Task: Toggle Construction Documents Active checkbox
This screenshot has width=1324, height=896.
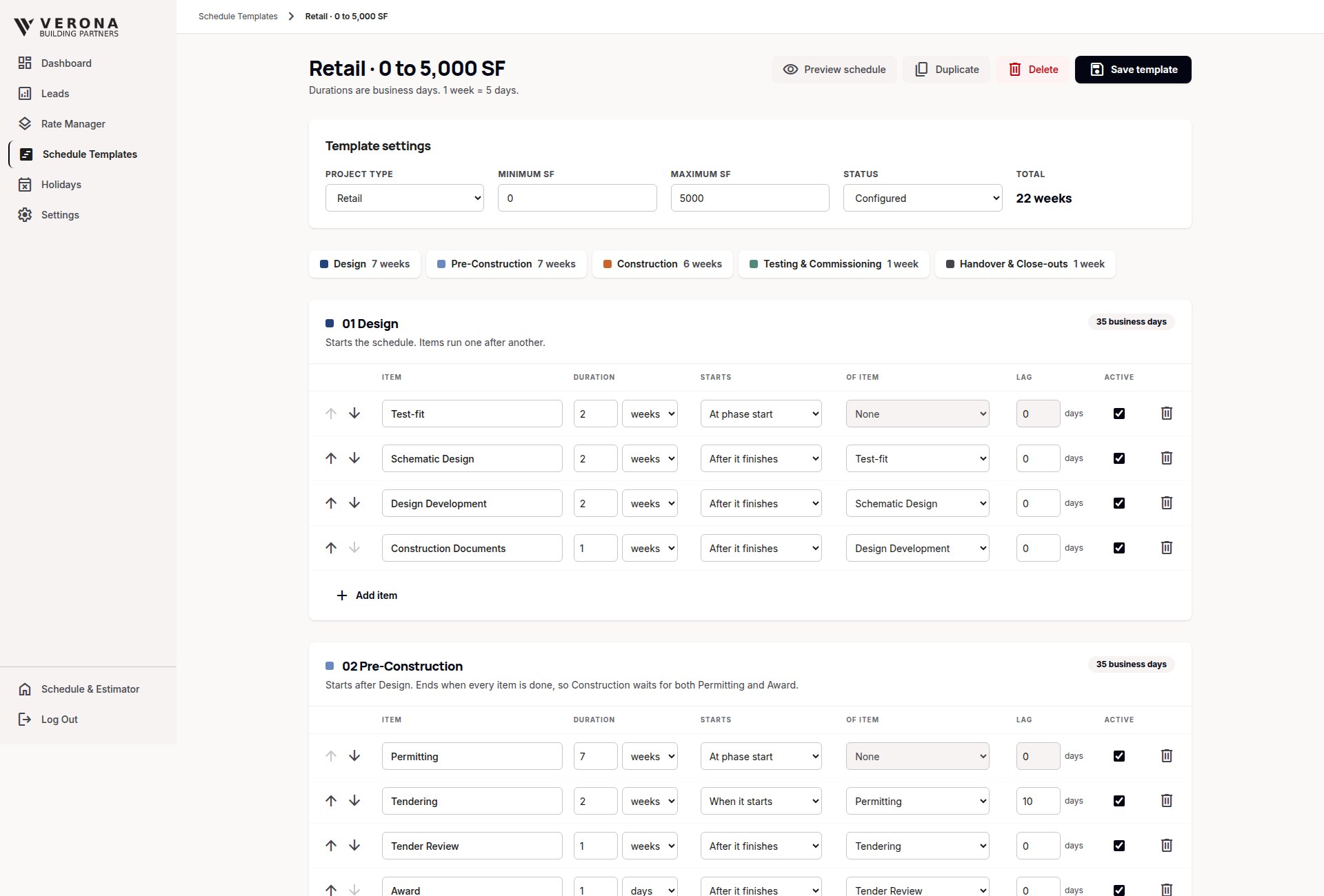Action: [x=1119, y=548]
